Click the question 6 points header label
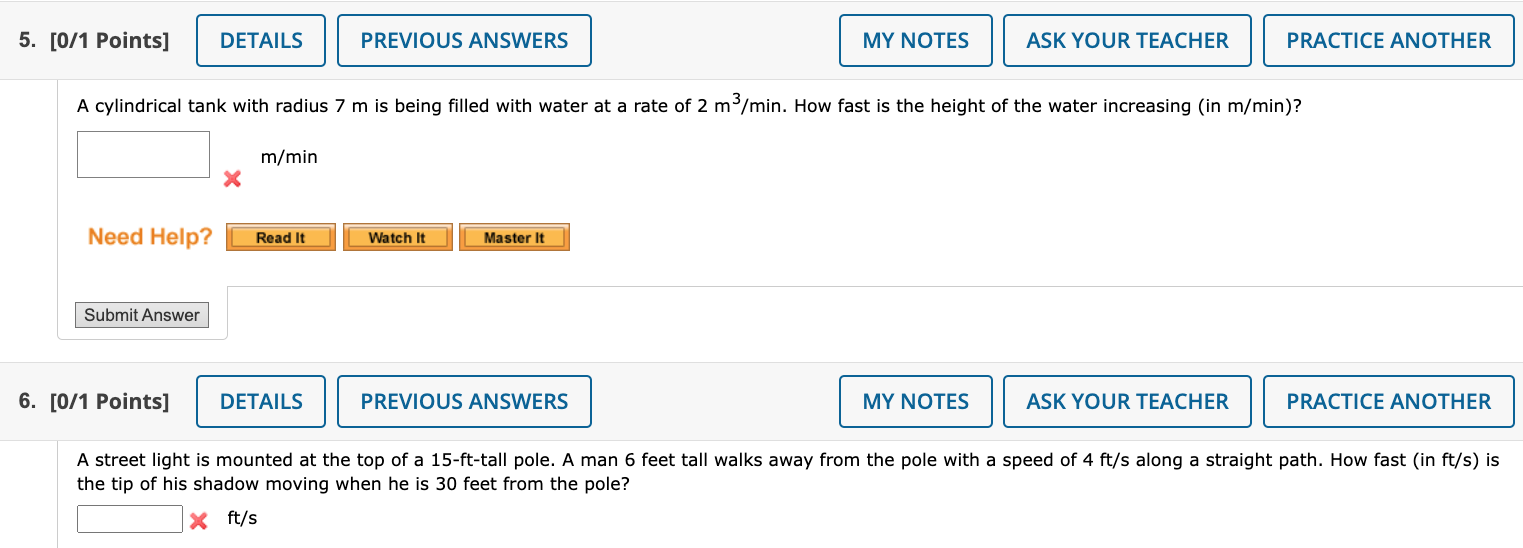 tap(94, 402)
